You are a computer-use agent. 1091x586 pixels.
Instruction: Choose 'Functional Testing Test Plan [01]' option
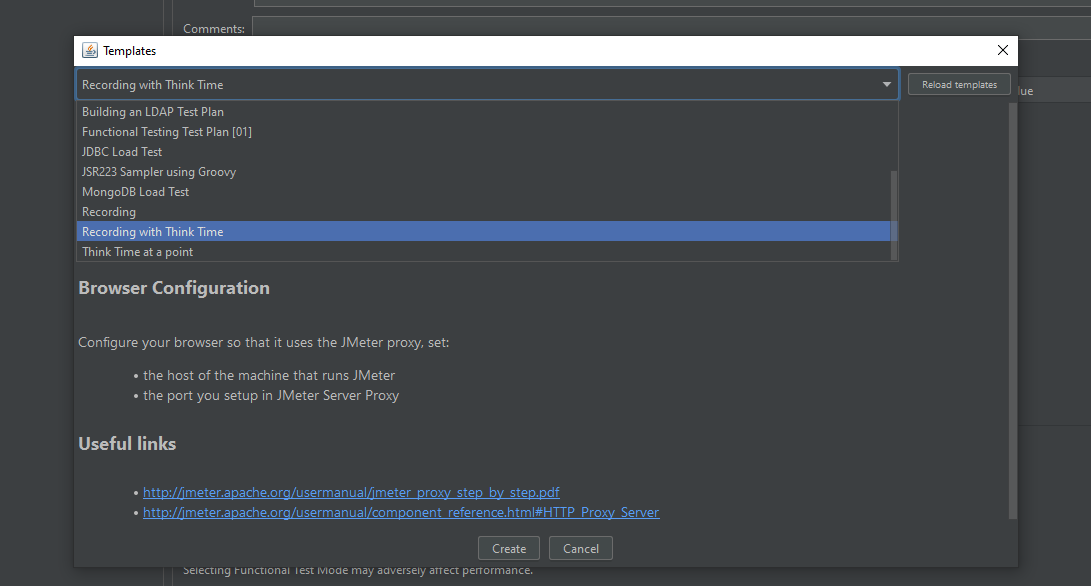point(484,132)
